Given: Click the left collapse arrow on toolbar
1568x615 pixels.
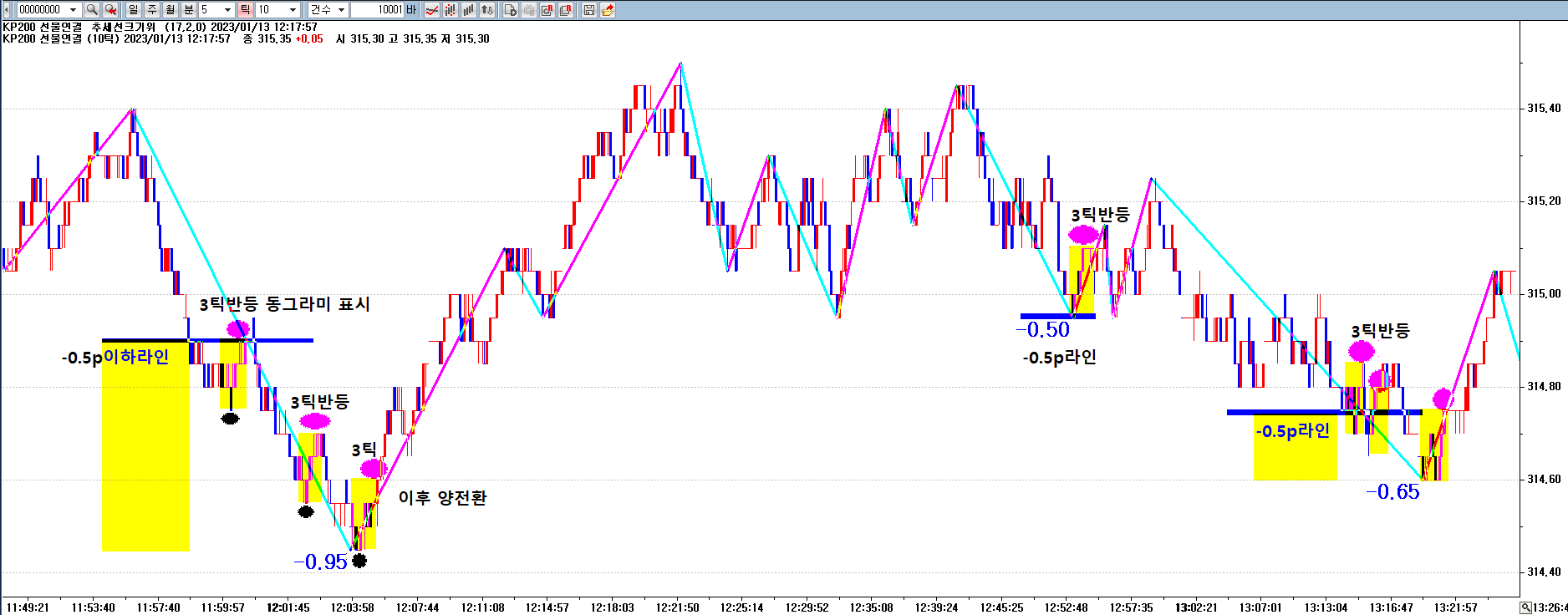Looking at the screenshot, I should click(x=8, y=10).
